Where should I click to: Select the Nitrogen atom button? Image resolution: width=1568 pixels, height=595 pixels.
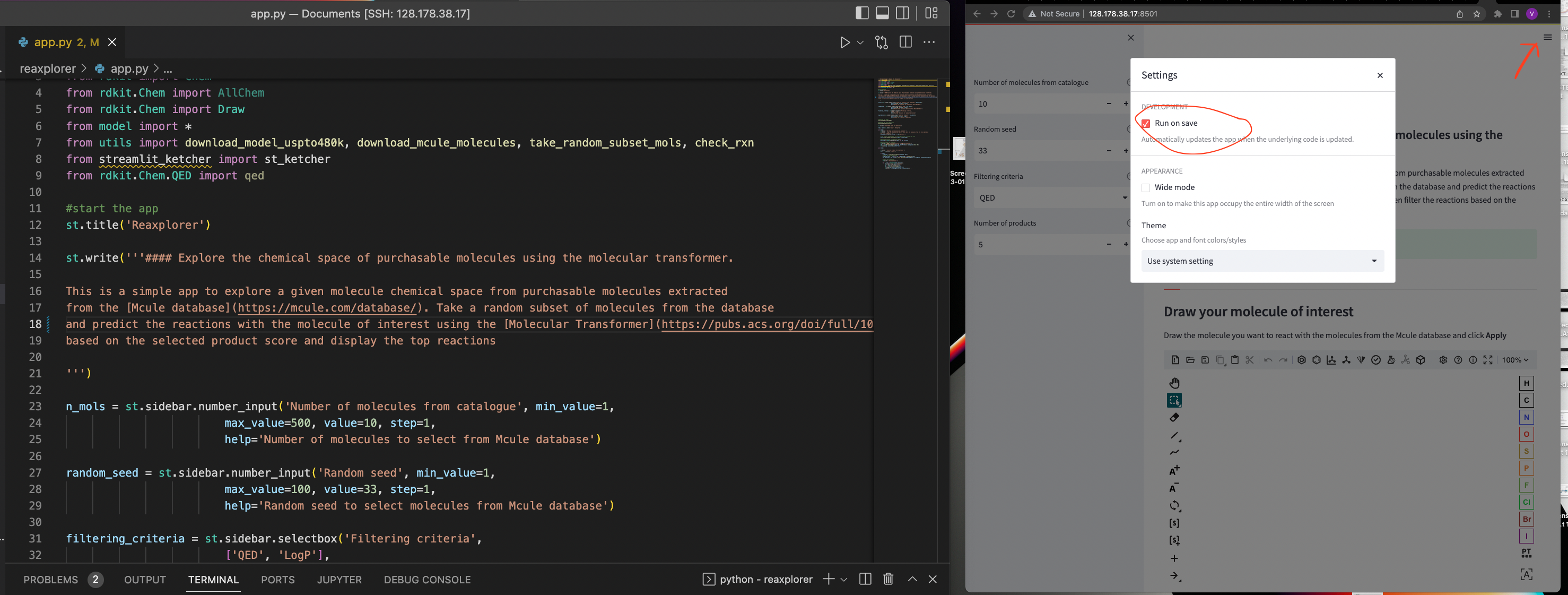[x=1526, y=417]
